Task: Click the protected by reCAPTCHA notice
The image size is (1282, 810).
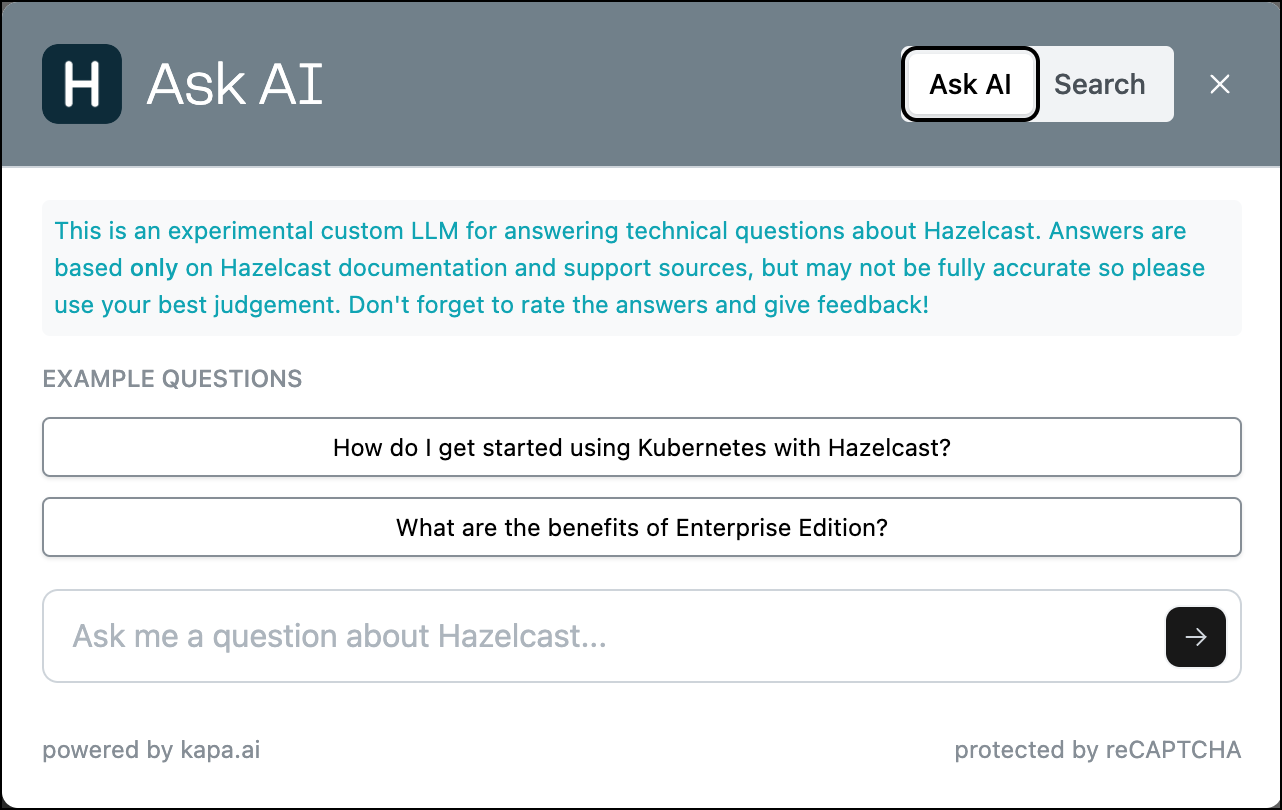Action: coord(1098,749)
